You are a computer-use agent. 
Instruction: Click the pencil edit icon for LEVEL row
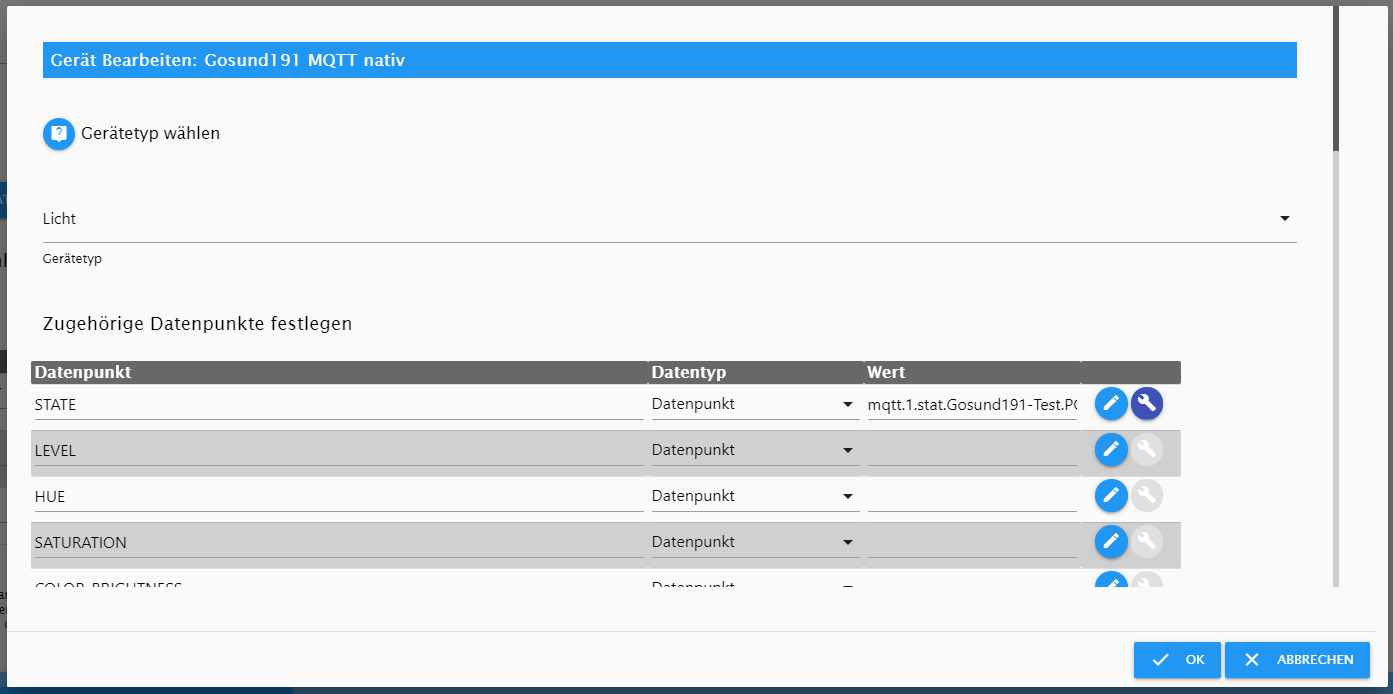[x=1111, y=450]
